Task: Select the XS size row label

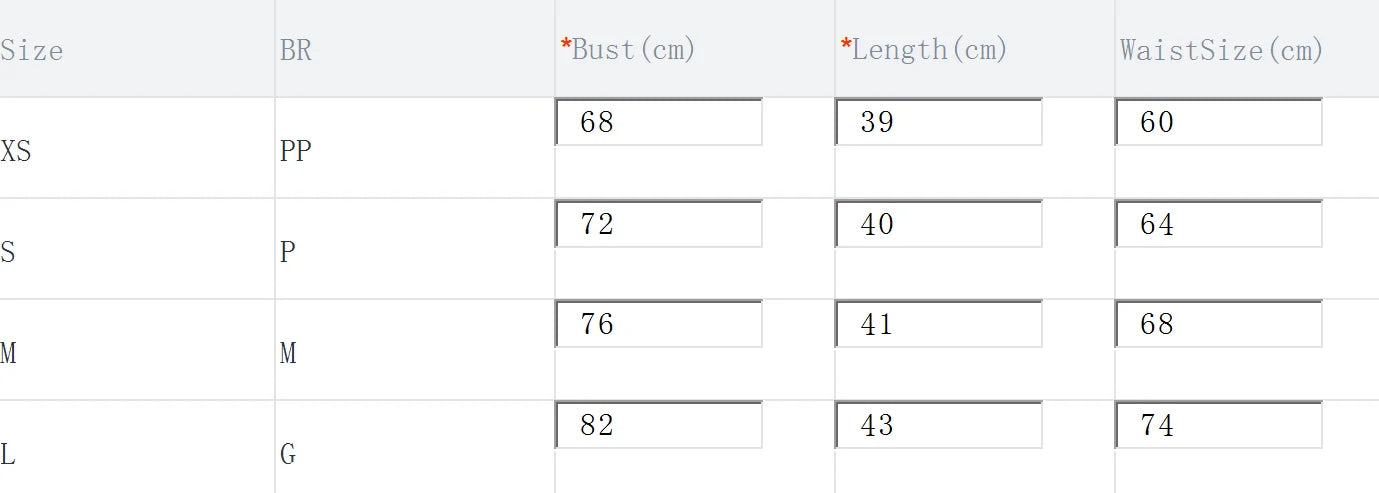Action: [16, 152]
